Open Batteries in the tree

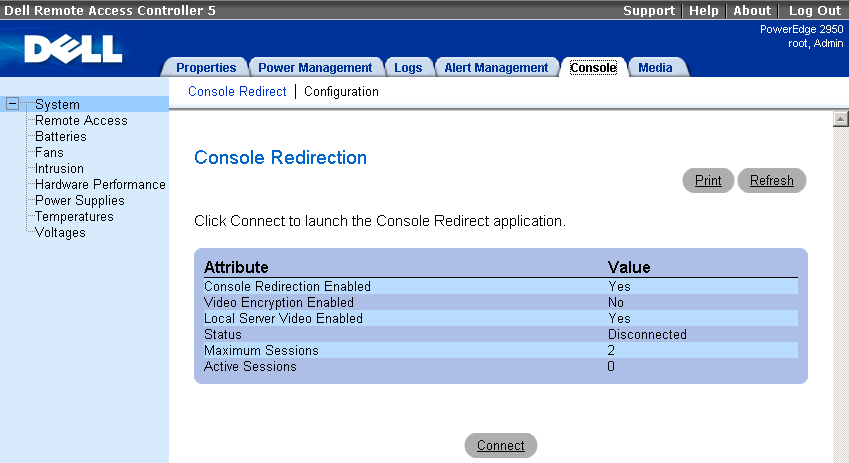[x=60, y=136]
